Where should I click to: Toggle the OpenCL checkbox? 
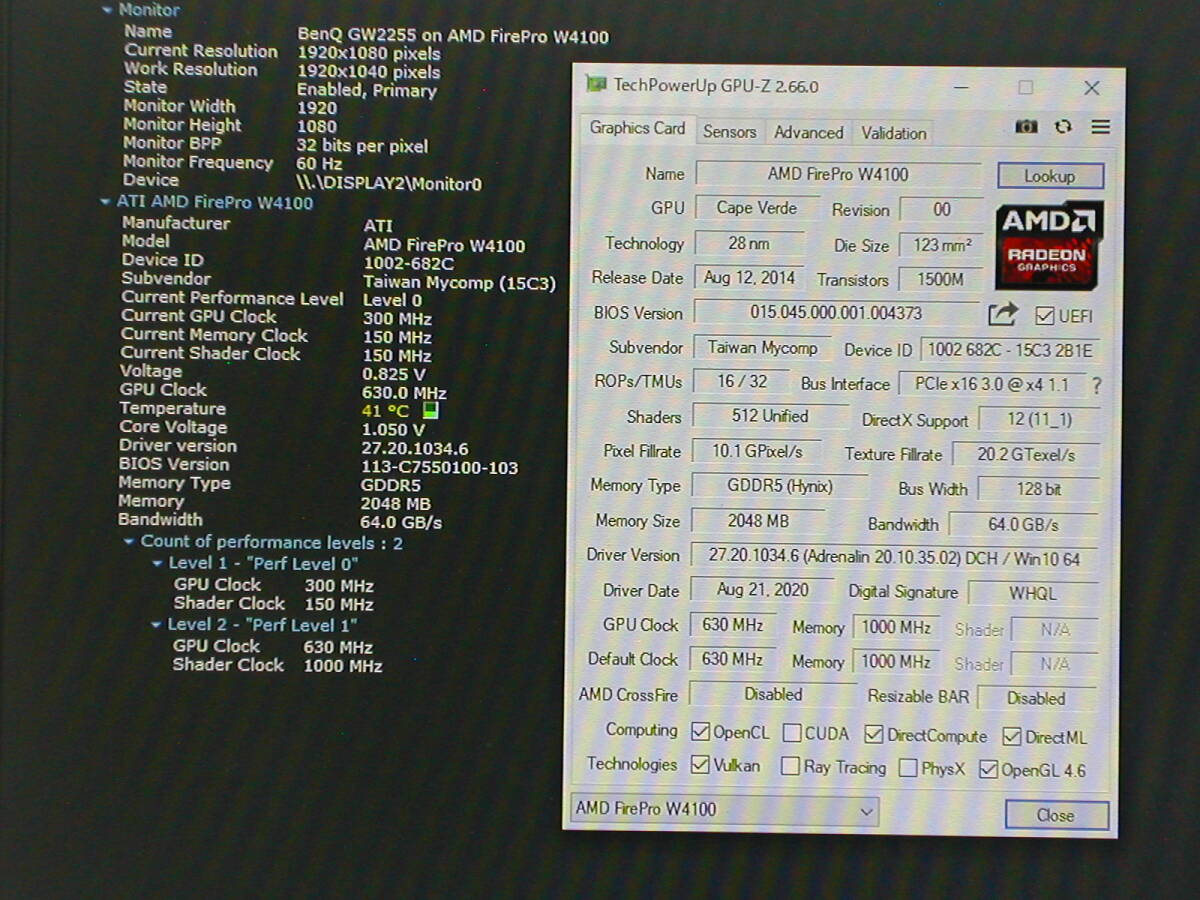pyautogui.click(x=701, y=732)
